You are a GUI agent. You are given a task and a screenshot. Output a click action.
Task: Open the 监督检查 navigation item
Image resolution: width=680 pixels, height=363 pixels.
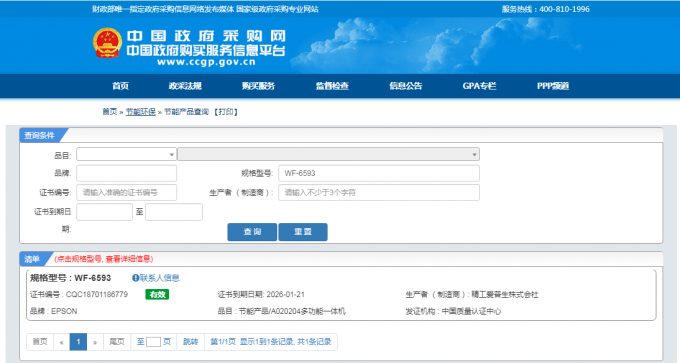coord(332,86)
